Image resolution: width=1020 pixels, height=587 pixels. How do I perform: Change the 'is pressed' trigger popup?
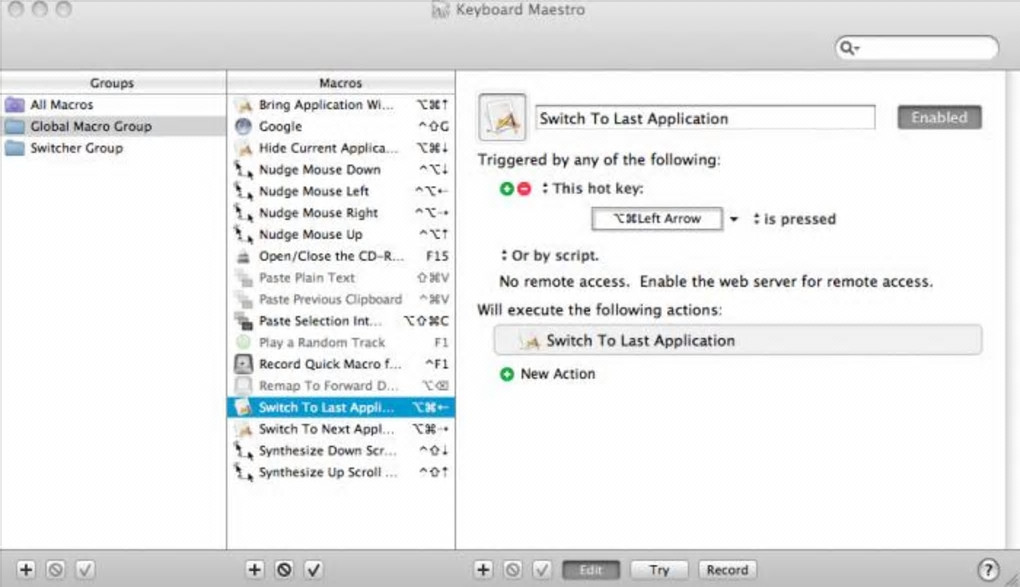794,219
